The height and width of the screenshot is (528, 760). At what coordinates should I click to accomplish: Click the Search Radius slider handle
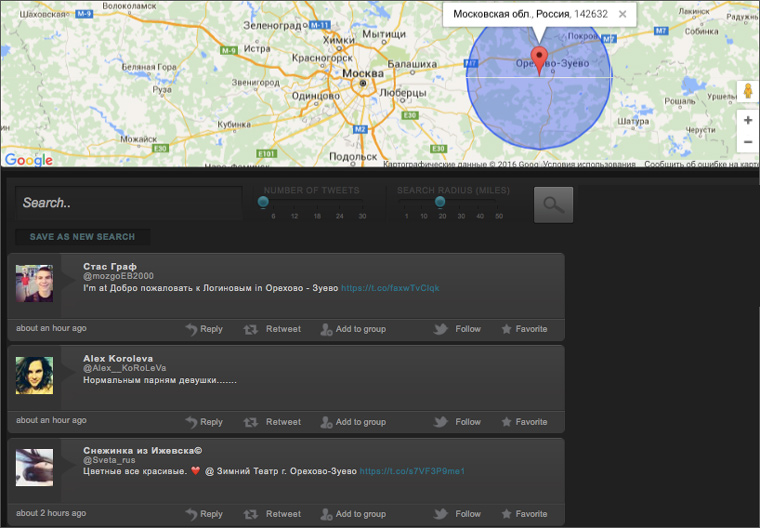[x=440, y=202]
